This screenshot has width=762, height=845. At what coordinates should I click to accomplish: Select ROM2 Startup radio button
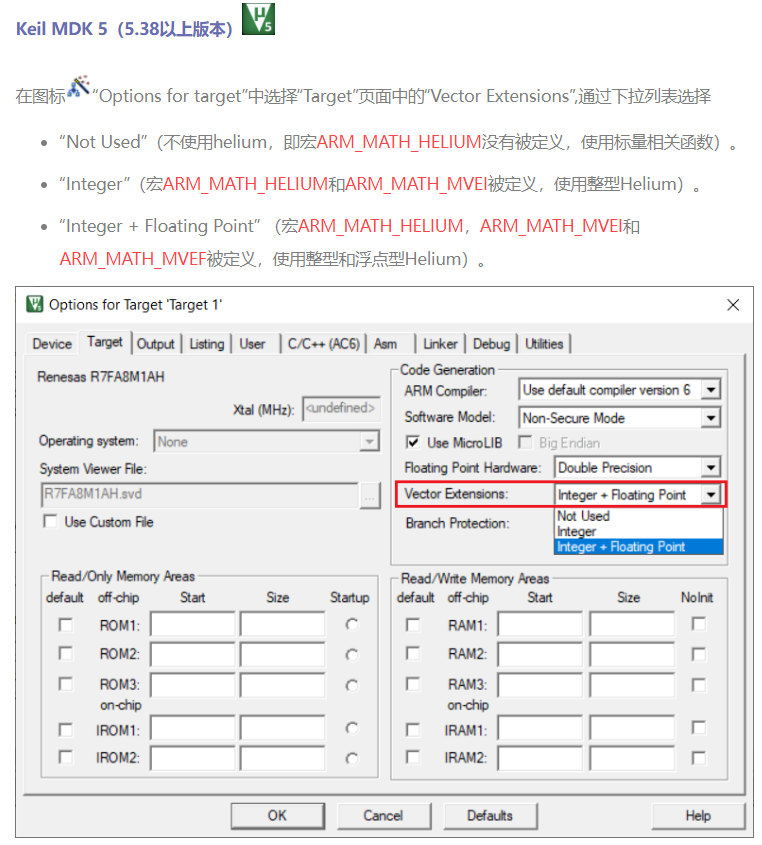click(352, 654)
